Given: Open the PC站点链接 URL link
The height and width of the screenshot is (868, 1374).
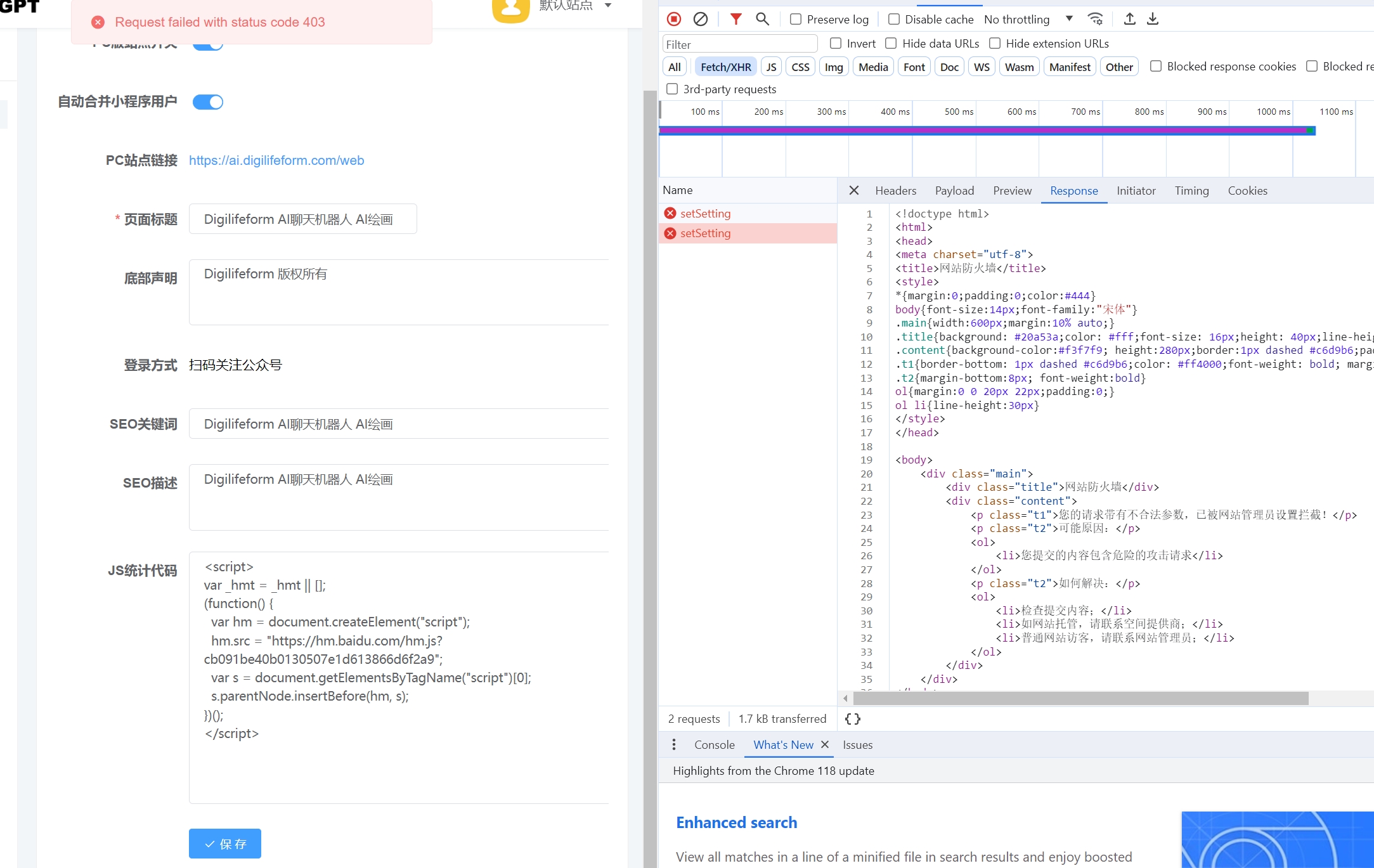Looking at the screenshot, I should (276, 160).
